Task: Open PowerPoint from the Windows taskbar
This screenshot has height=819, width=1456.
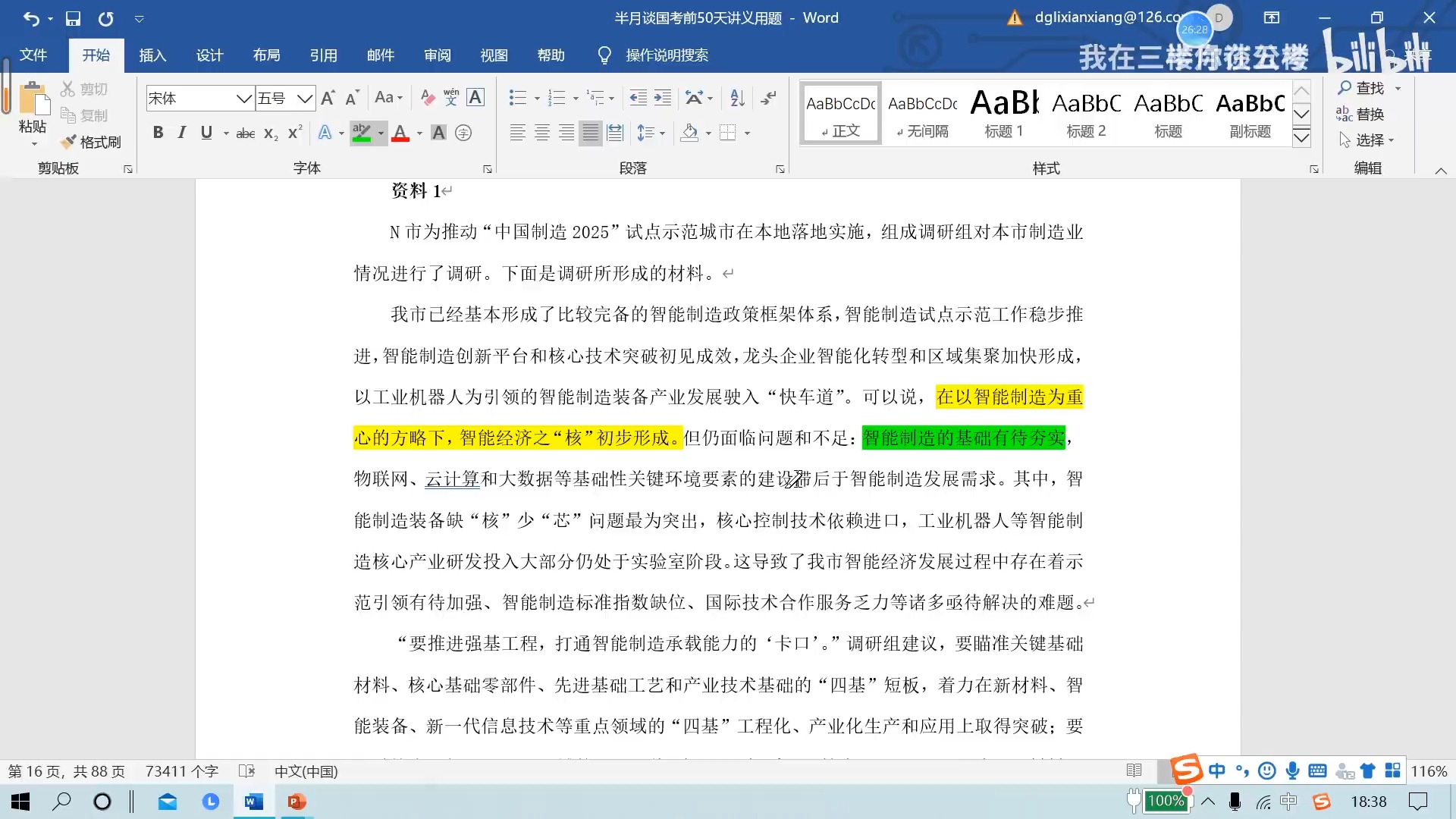Action: 297,802
